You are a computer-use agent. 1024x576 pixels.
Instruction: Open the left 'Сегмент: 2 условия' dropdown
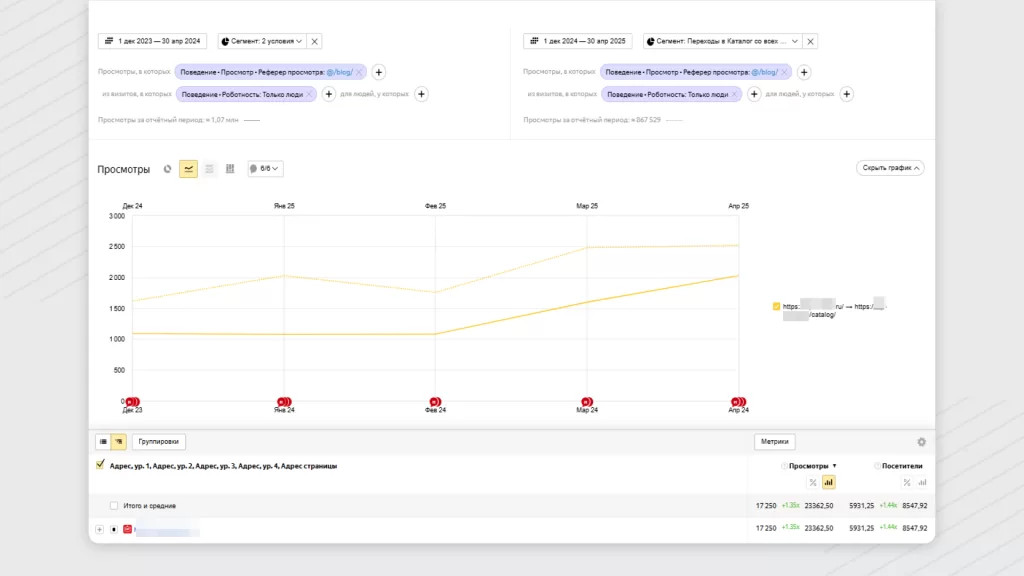[x=262, y=41]
